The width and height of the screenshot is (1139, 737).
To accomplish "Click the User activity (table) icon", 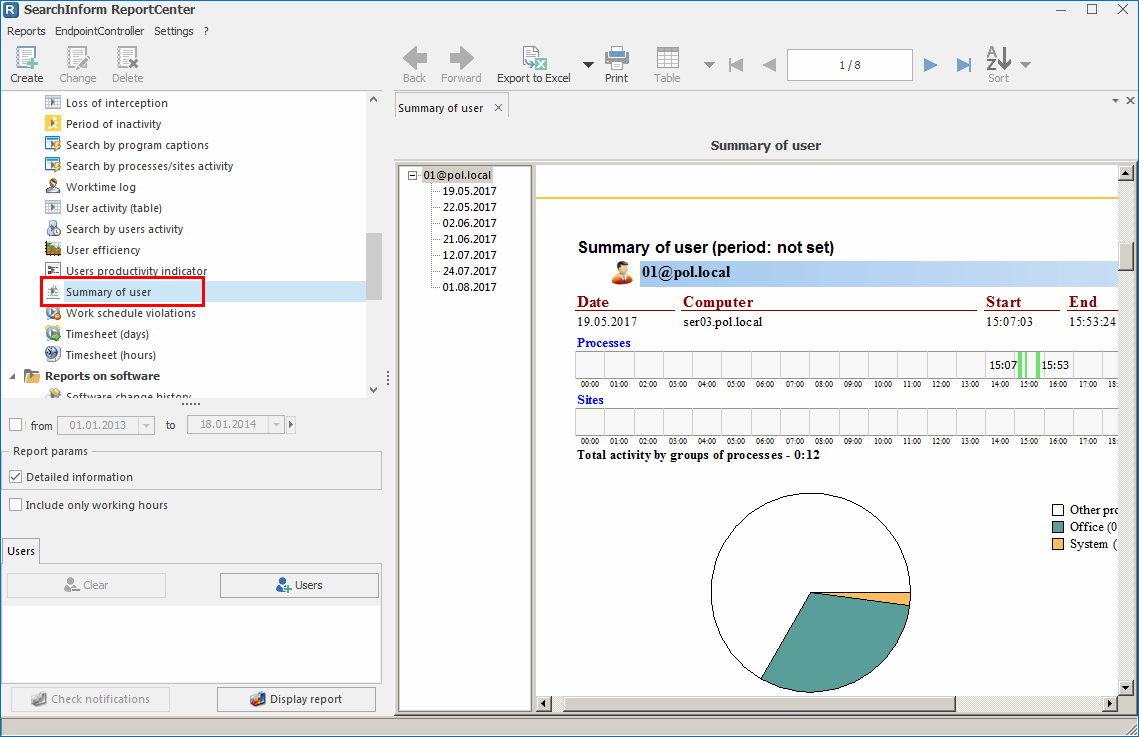I will tap(53, 208).
